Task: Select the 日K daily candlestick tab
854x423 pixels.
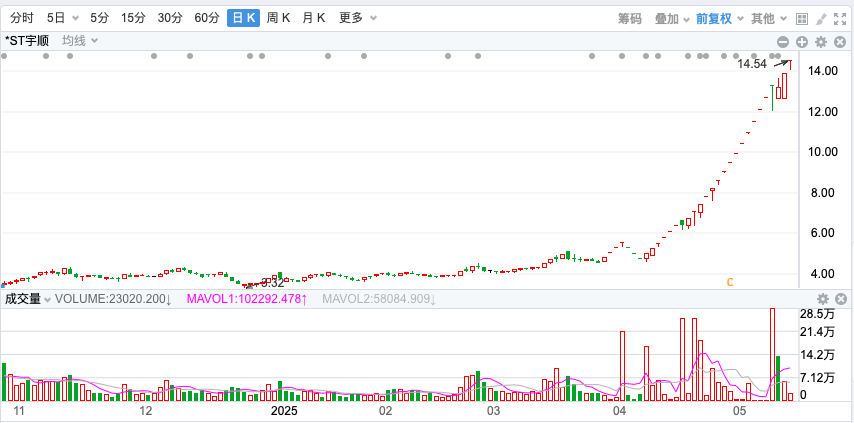Action: 243,18
